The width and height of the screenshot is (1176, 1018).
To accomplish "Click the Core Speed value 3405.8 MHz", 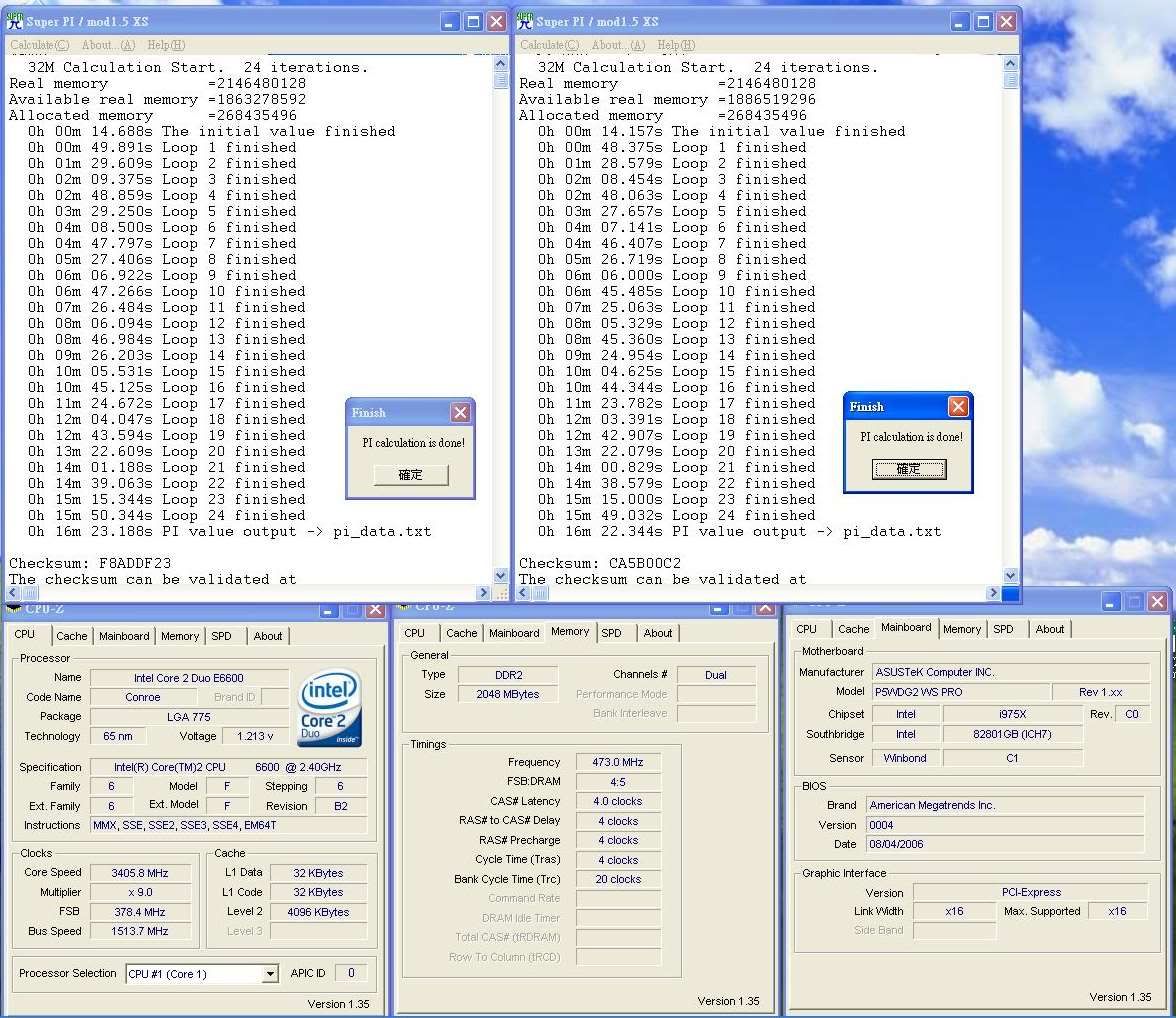I will coord(140,873).
